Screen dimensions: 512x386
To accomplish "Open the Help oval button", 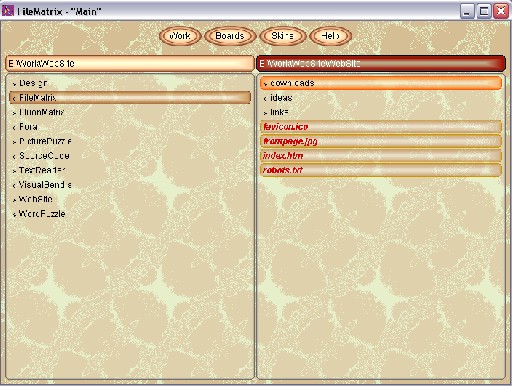I will tap(330, 36).
